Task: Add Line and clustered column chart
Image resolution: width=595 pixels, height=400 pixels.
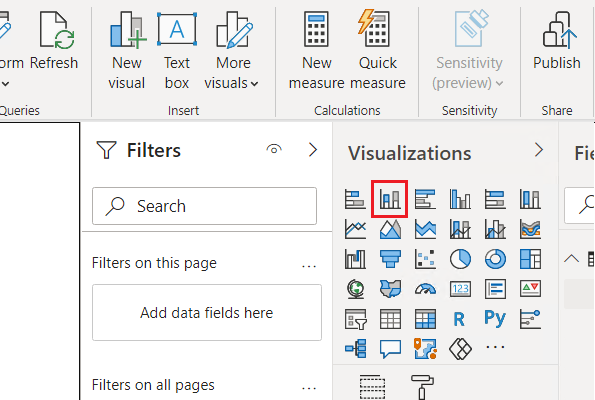Action: [495, 229]
